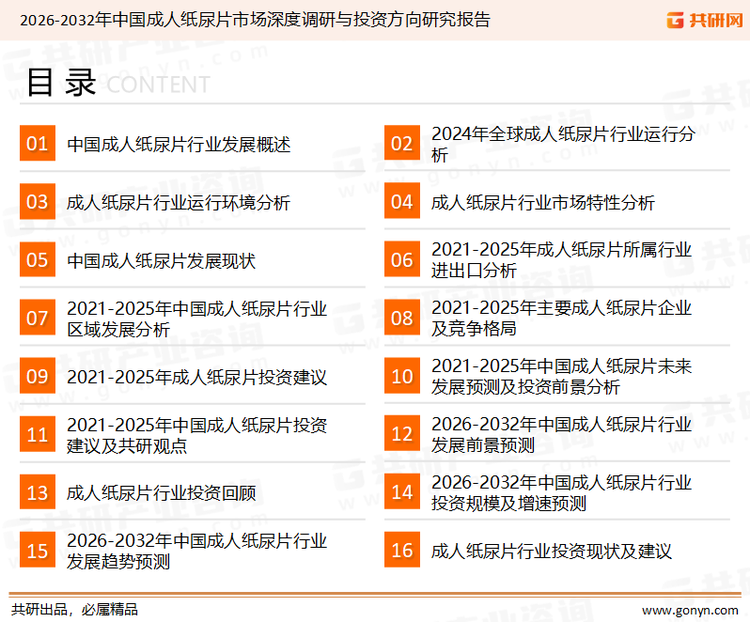Click the orange 01 number box
Image resolution: width=750 pixels, height=622 pixels.
coord(37,143)
